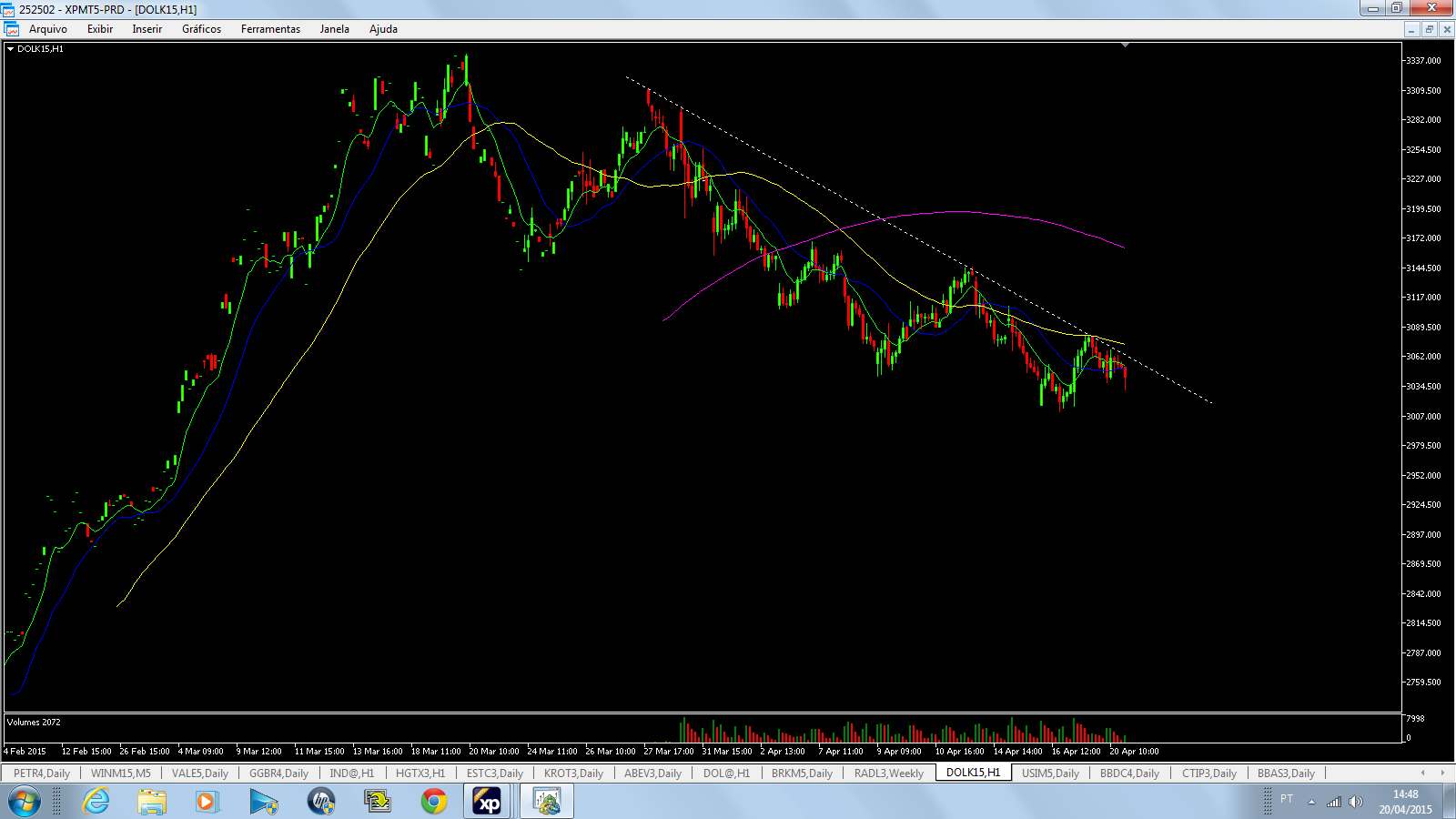Switch to the RADL3,Weekly chart tab
Viewport: 1456px width, 819px height.
click(889, 773)
